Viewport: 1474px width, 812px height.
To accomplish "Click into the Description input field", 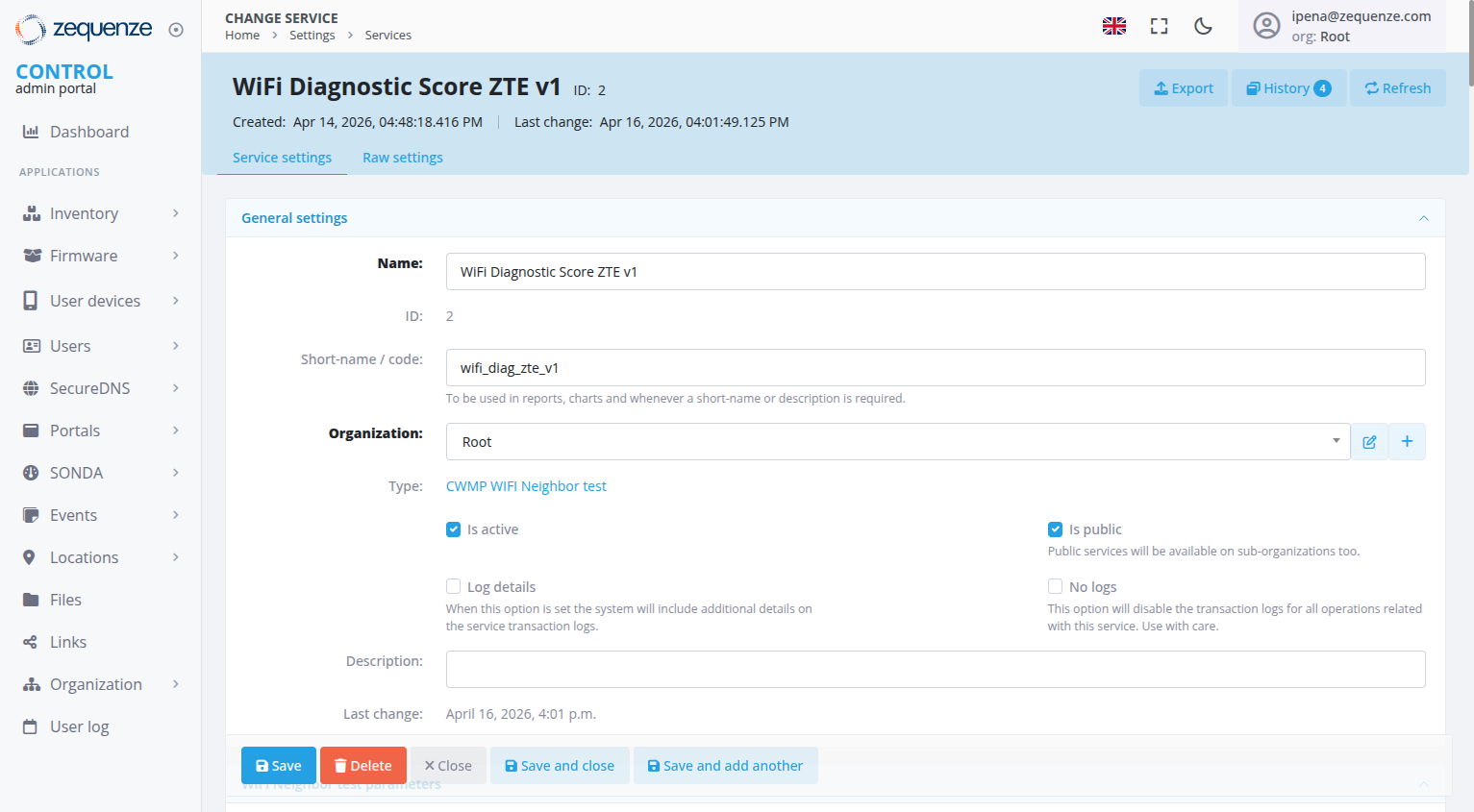I will coord(935,669).
